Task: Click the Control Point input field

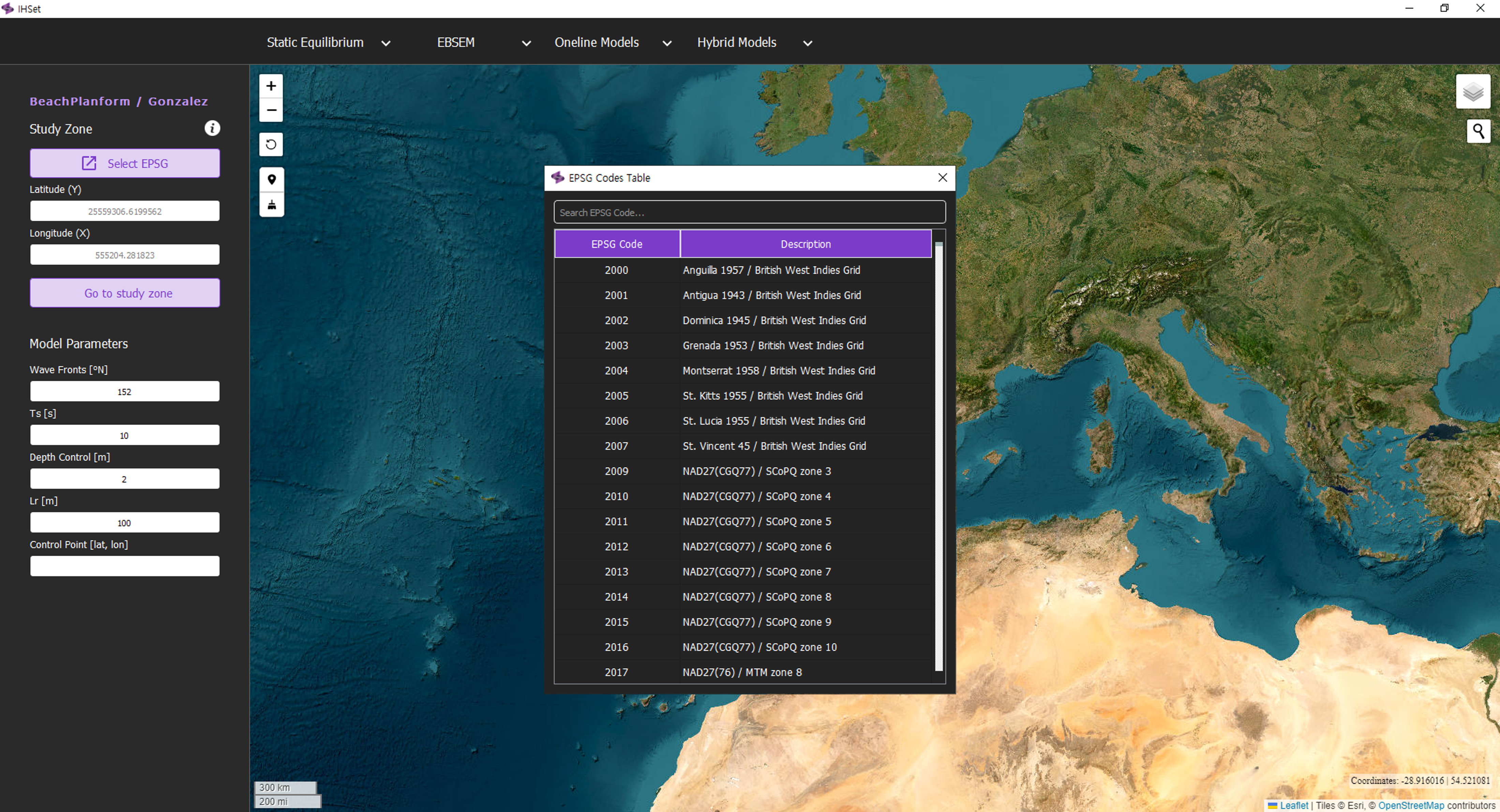Action: click(125, 566)
